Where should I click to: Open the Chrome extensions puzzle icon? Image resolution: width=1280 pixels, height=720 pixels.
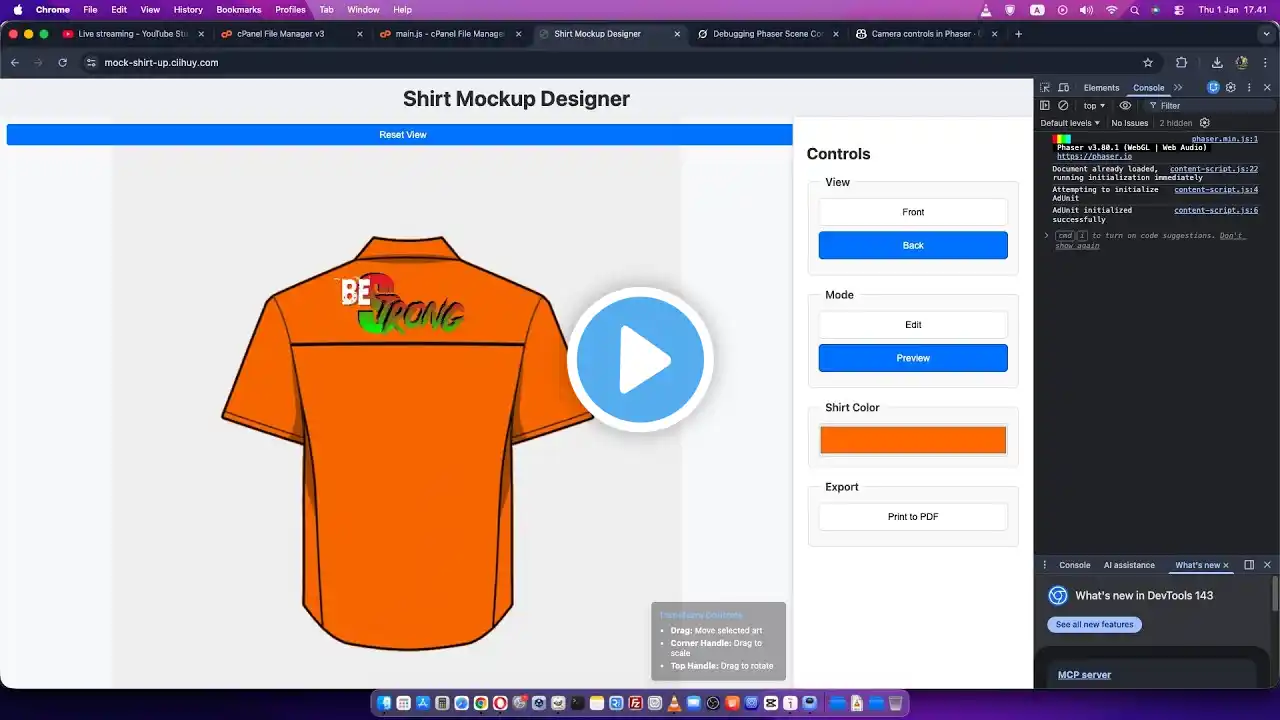point(1181,62)
